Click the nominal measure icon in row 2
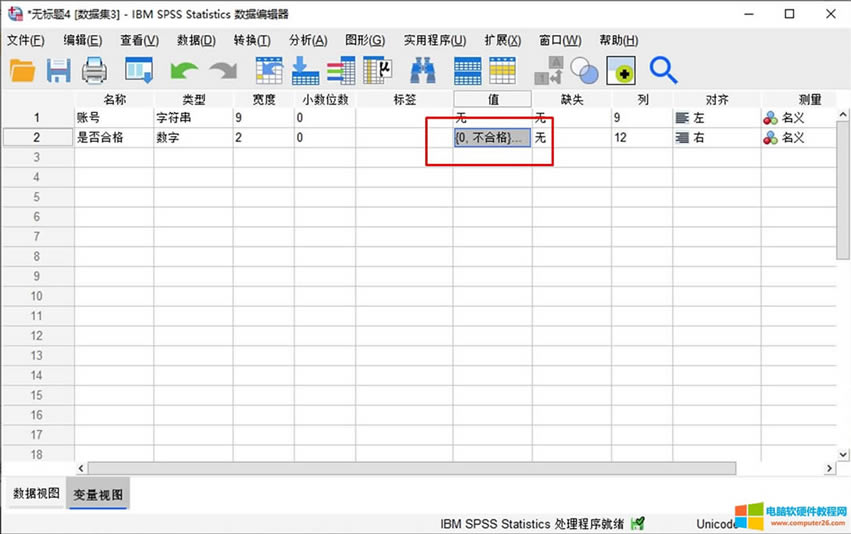The height and width of the screenshot is (534, 851). pos(770,138)
